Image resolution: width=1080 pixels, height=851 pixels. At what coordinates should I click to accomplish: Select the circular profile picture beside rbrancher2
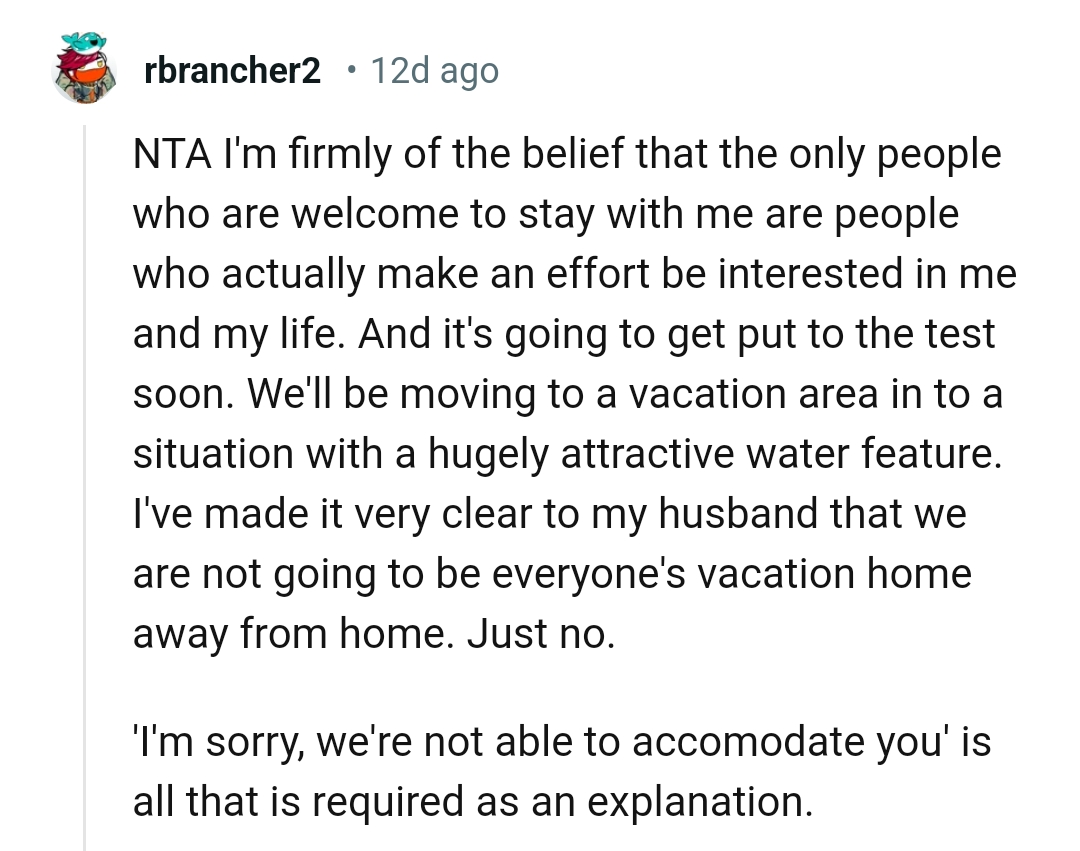pos(83,68)
